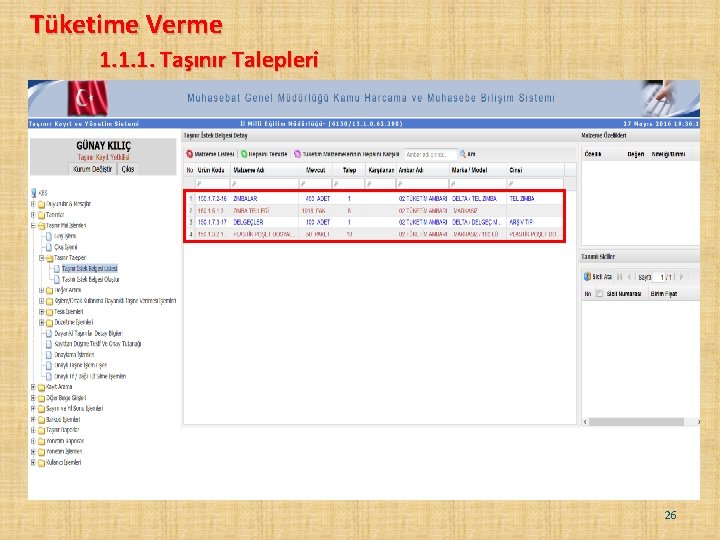Image resolution: width=720 pixels, height=540 pixels.
Task: Collapse the Taşınır Mal İşlemleri node
Action: (x=33, y=225)
